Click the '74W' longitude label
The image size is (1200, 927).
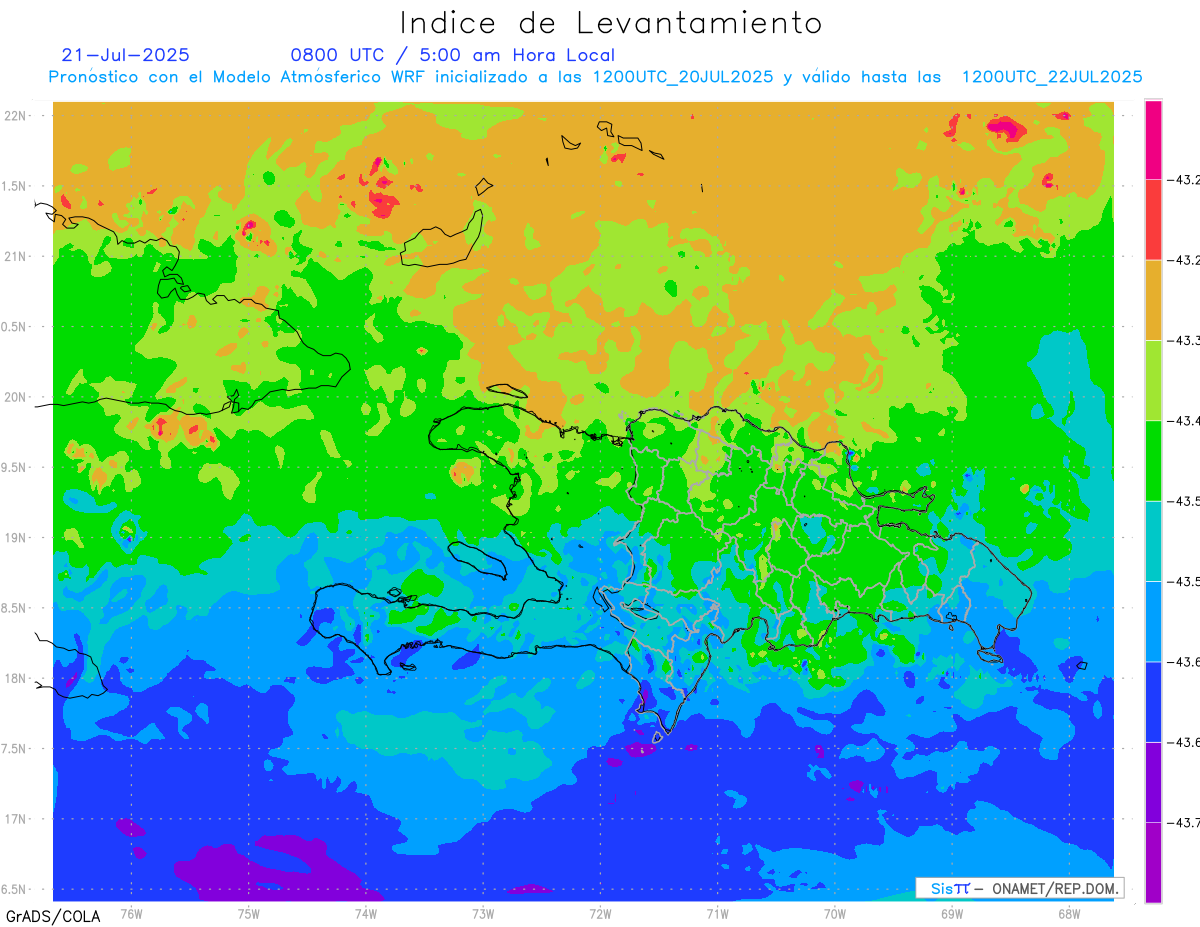(366, 913)
